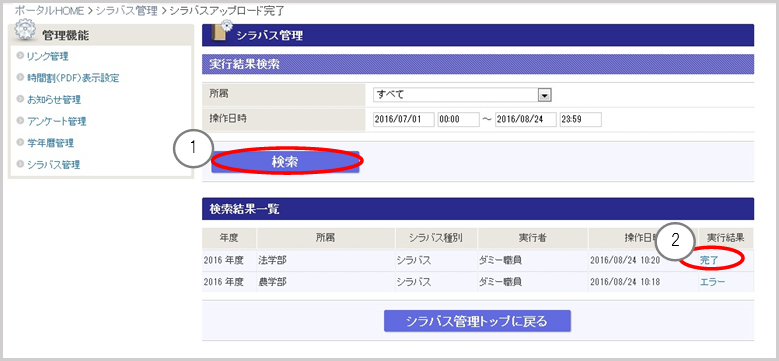The height and width of the screenshot is (361, 779).
Task: Go to ポータルHOME in the breadcrumb
Action: coord(49,10)
